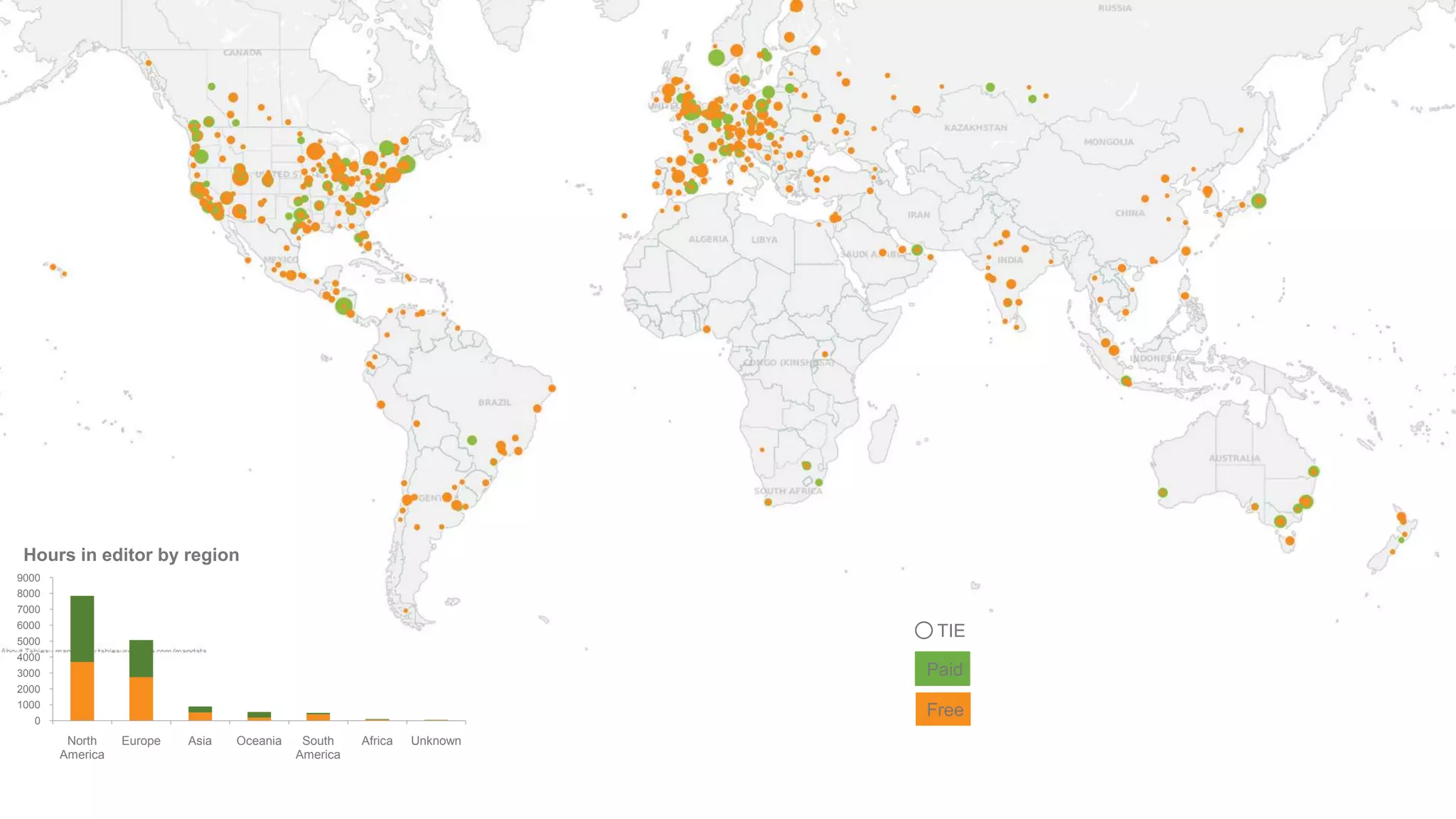Select green marker in Western Australia
This screenshot has width=1456, height=819.
point(1162,493)
